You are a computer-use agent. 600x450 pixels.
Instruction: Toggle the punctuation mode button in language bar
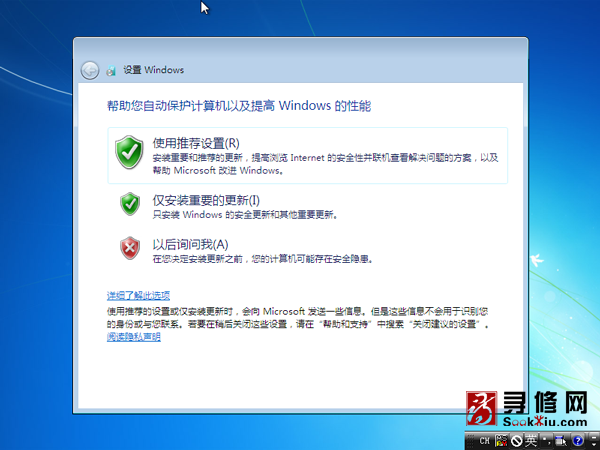coord(546,441)
